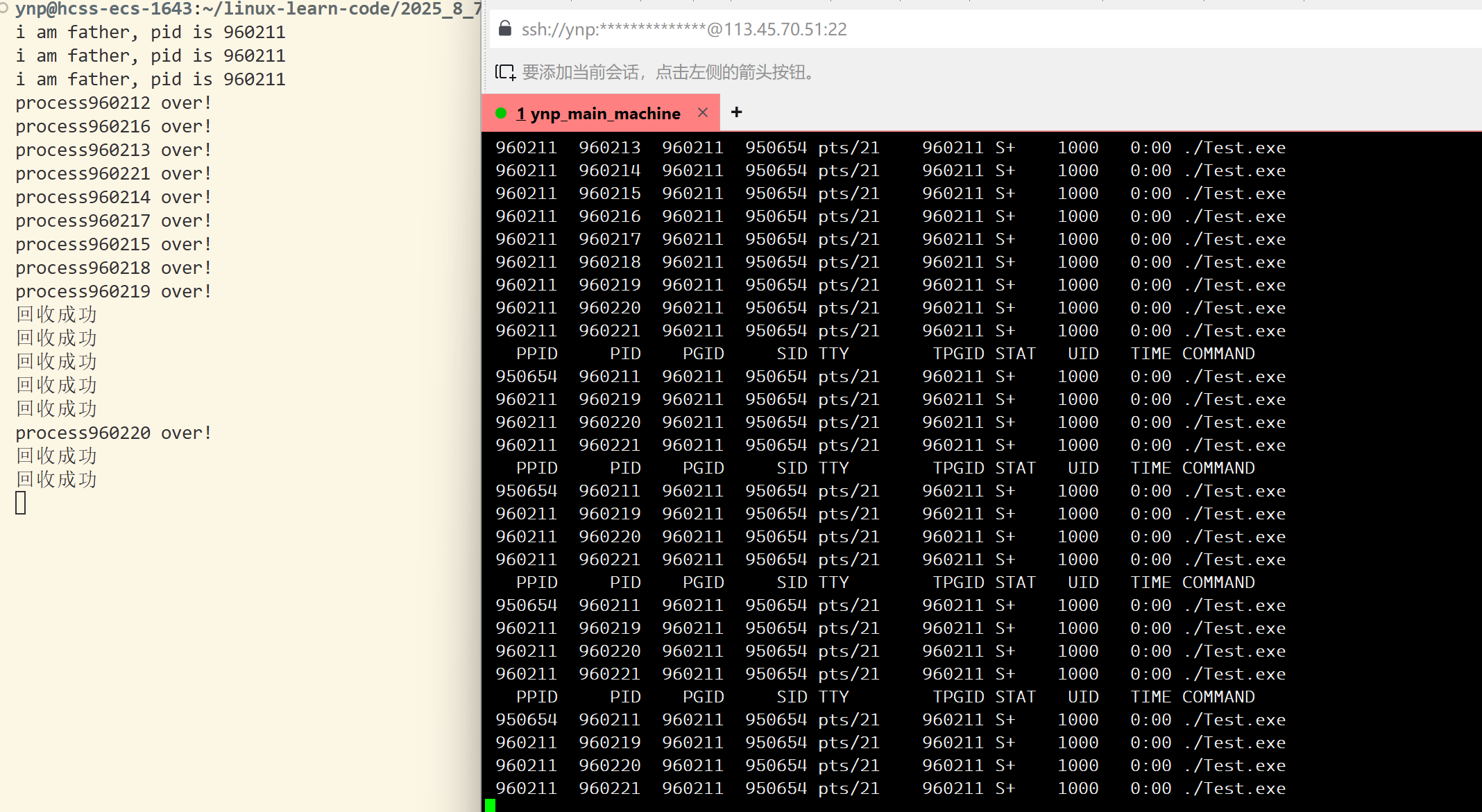
Task: Click the last './Test.exe' entry at the bottom
Action: pos(1234,788)
